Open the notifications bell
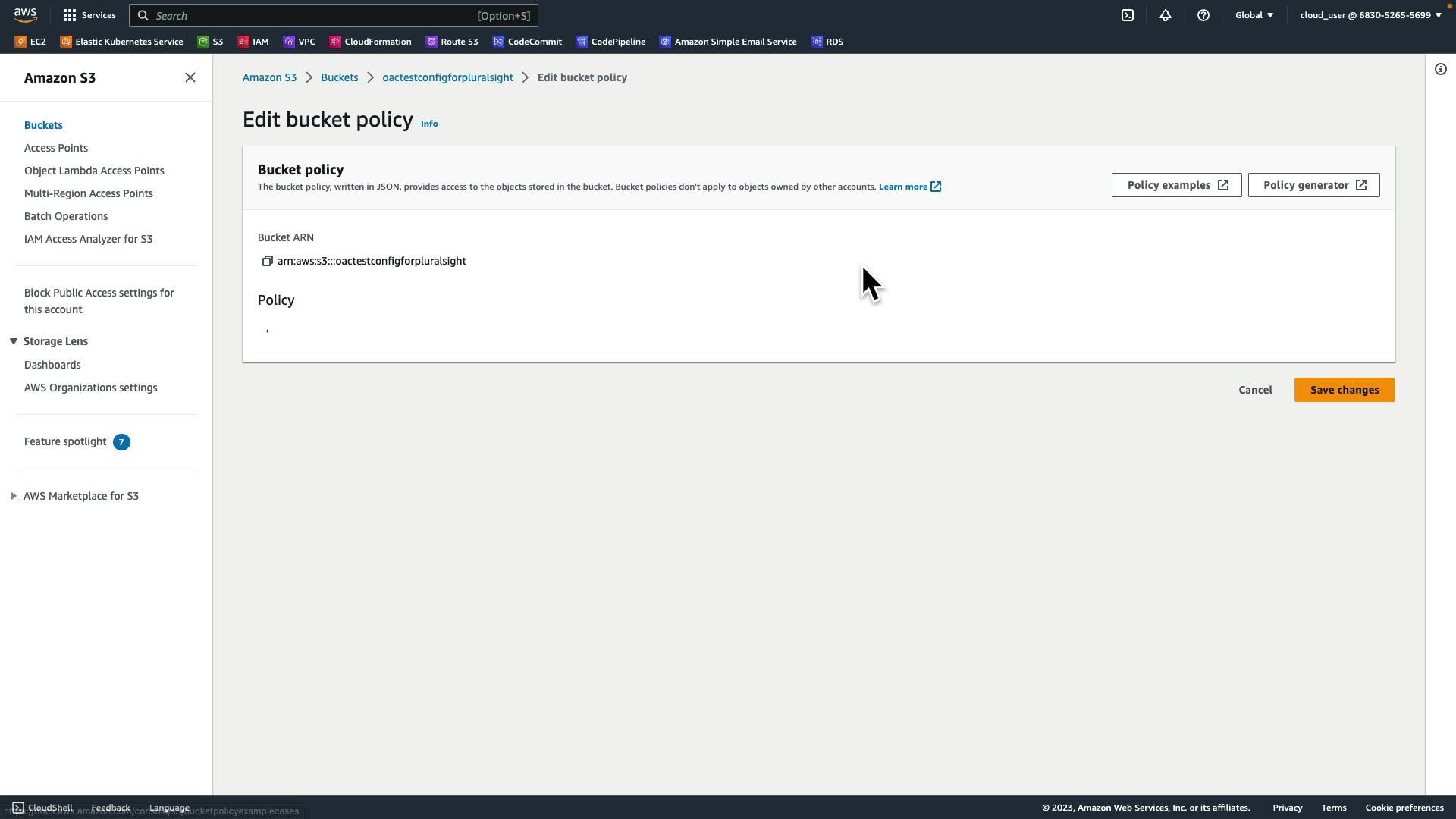1456x819 pixels. tap(1166, 15)
